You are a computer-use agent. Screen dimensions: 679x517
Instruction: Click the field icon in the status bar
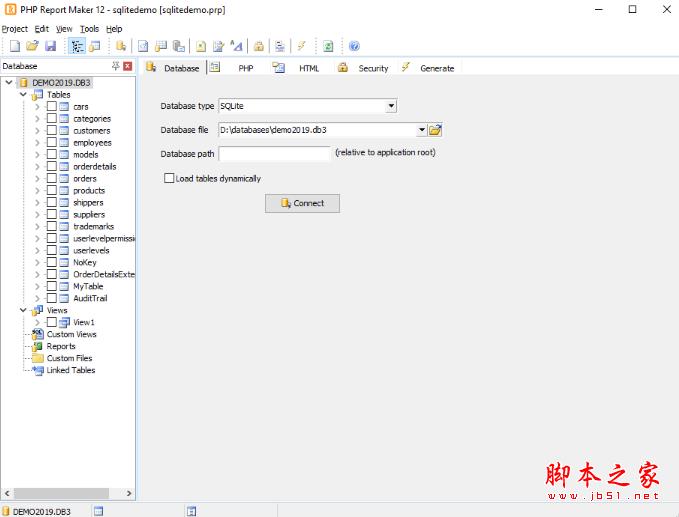click(191, 511)
